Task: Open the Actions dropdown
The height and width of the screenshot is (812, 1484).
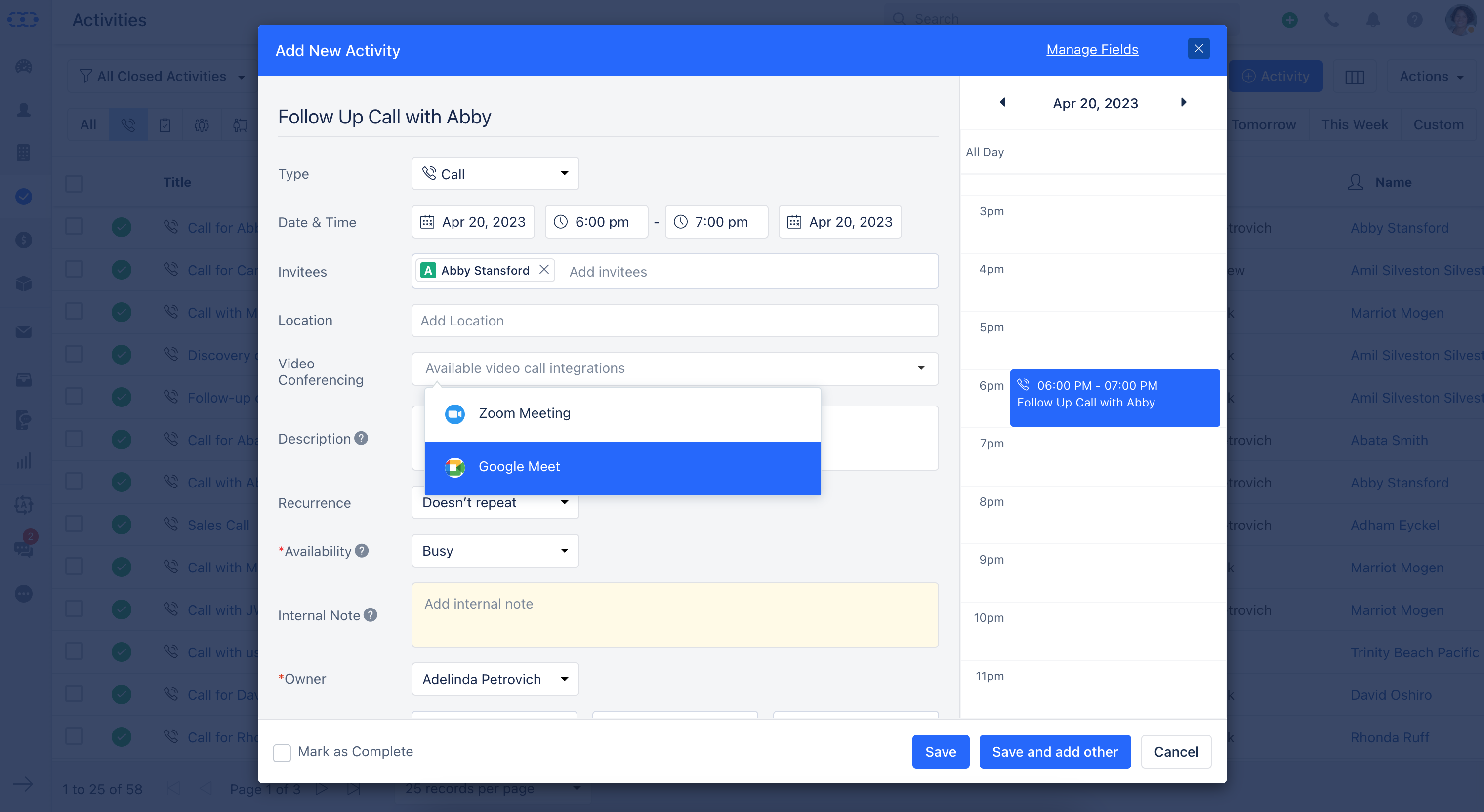Action: pos(1431,77)
